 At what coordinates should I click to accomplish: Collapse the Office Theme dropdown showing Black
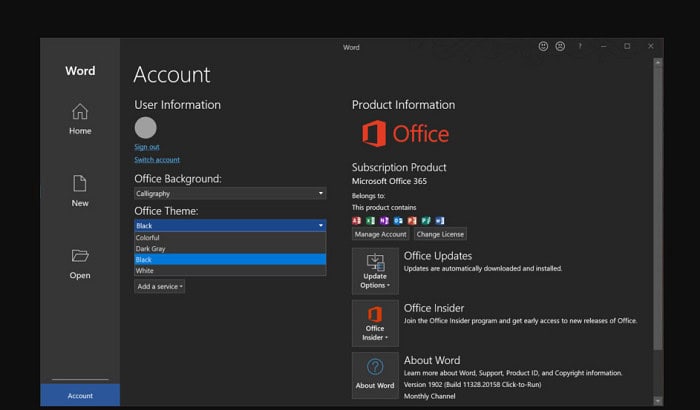coord(230,226)
